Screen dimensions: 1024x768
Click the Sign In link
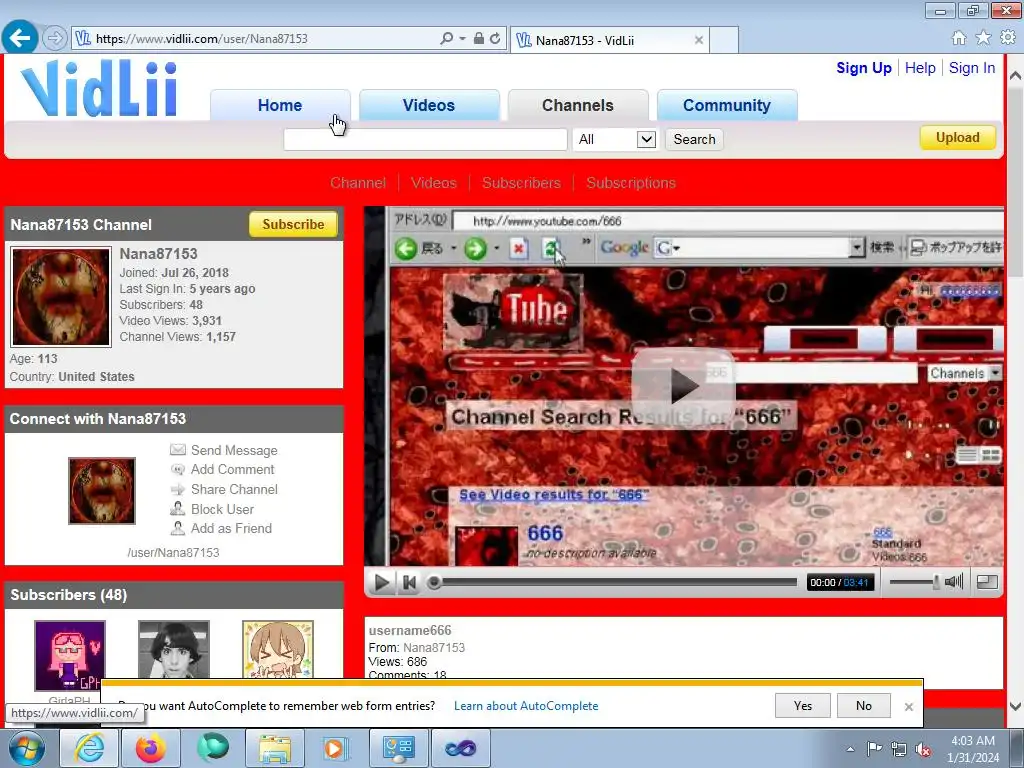(x=972, y=68)
